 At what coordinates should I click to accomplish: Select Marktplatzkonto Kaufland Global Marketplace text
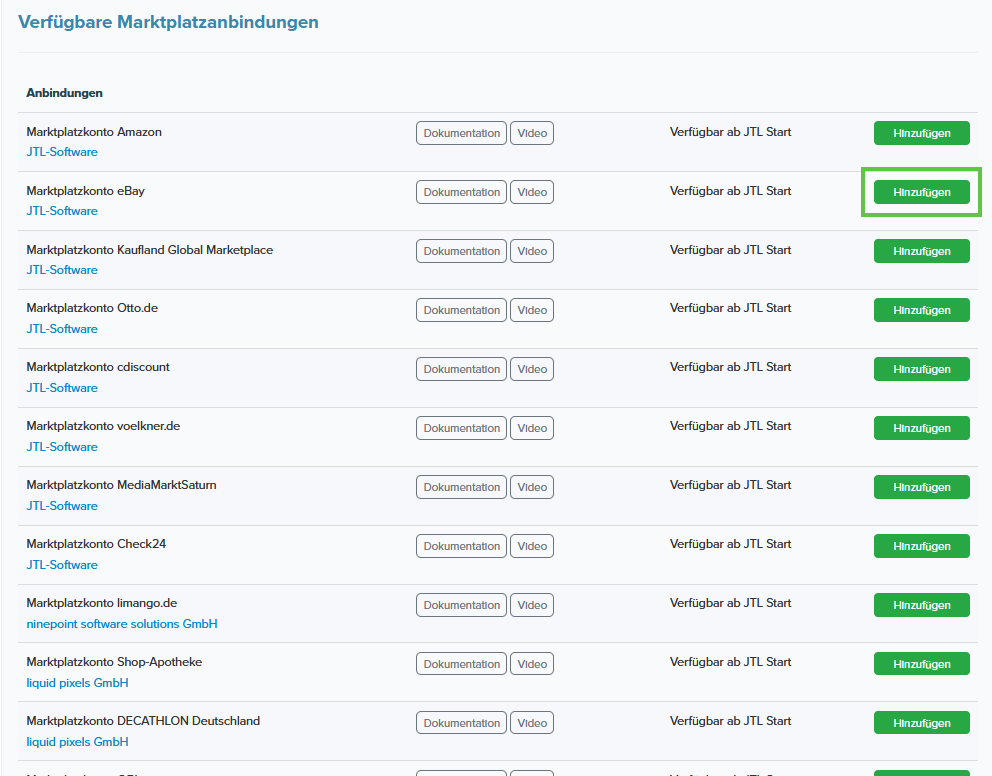point(150,250)
